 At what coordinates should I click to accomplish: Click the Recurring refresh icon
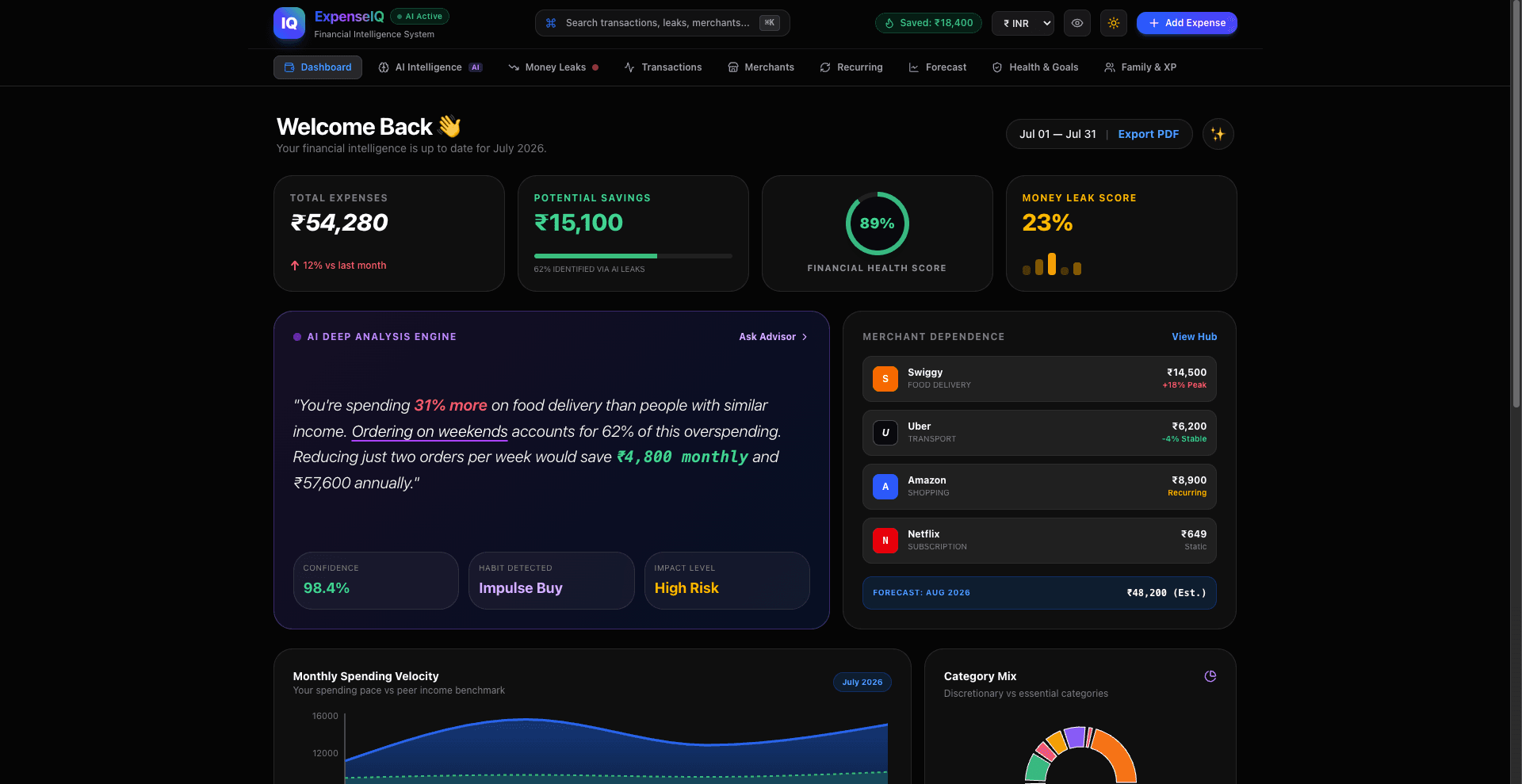click(825, 67)
